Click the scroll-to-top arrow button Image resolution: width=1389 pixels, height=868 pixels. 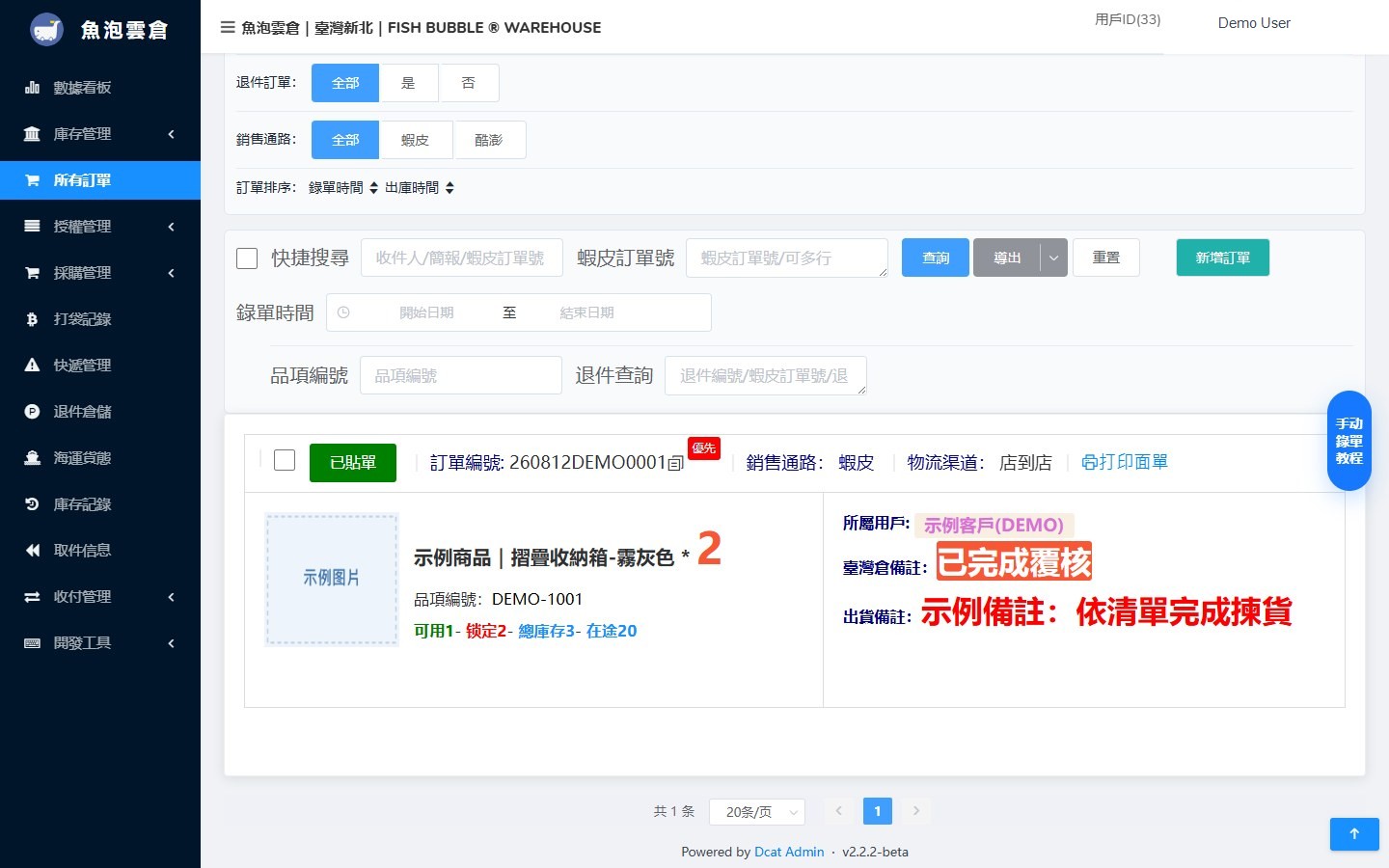coord(1354,834)
